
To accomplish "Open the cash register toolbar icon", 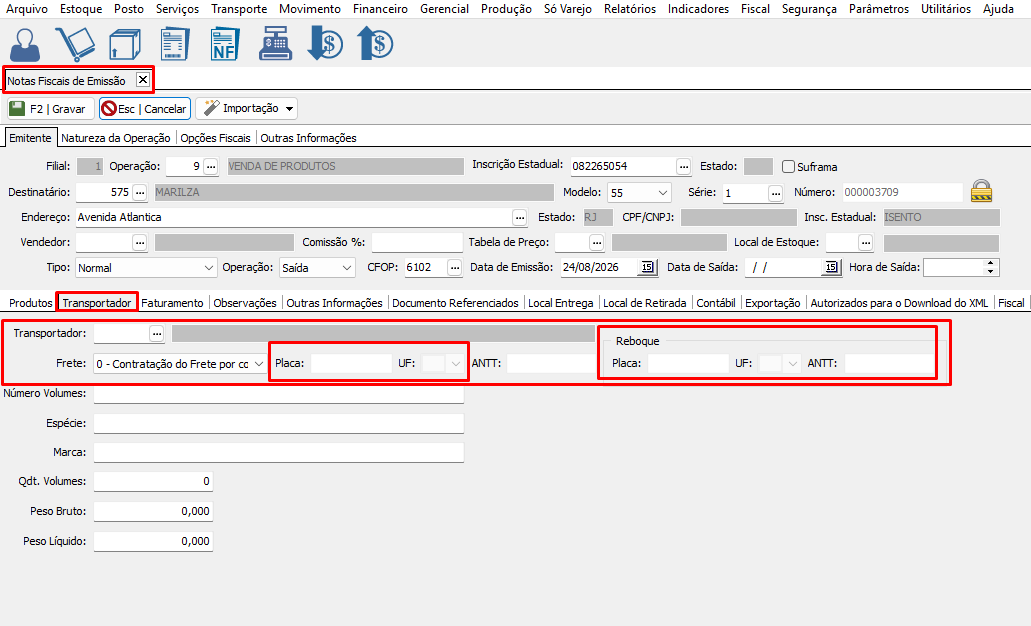I will pos(276,45).
